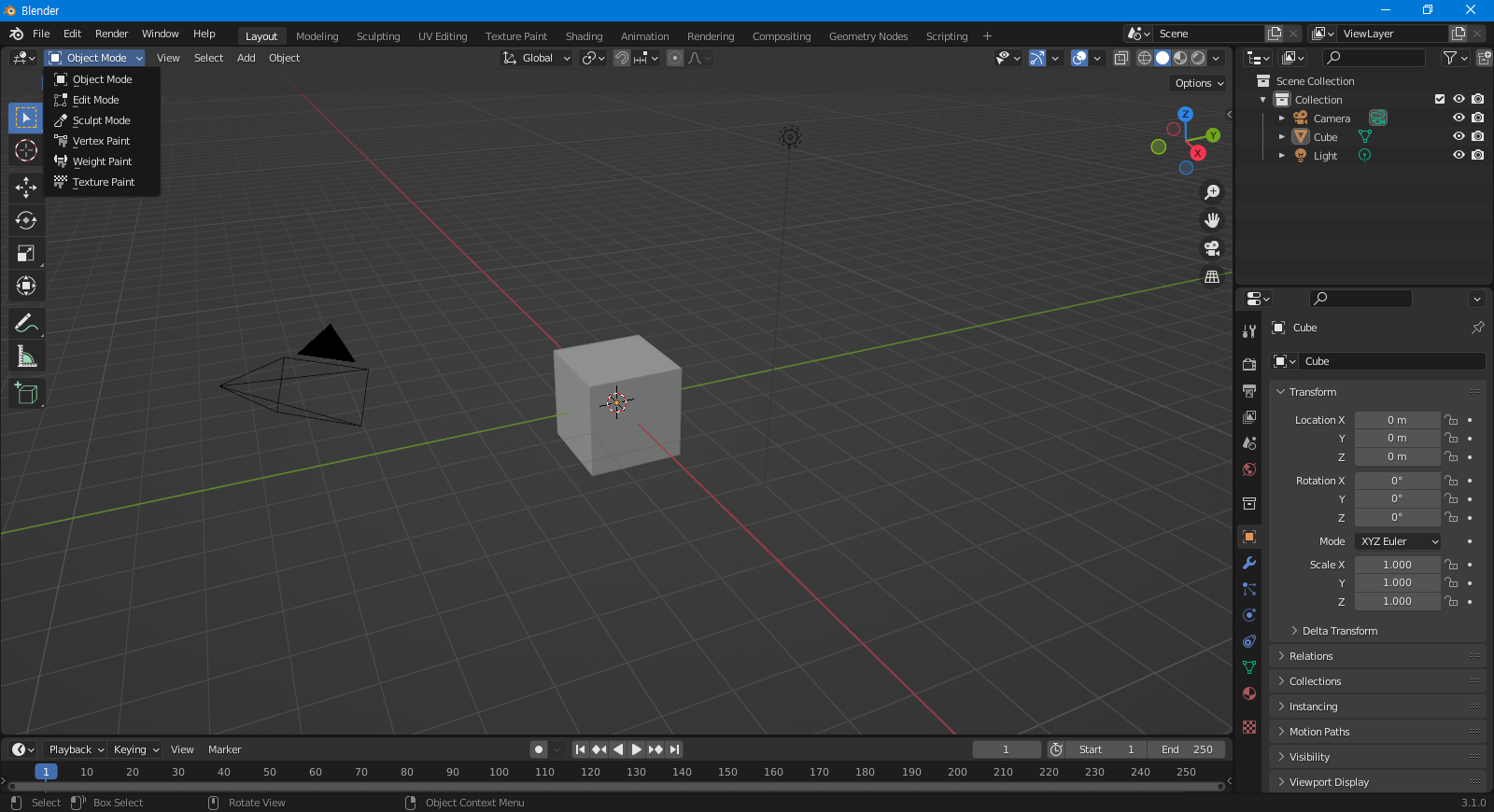Switch to rendered shading

1198,58
